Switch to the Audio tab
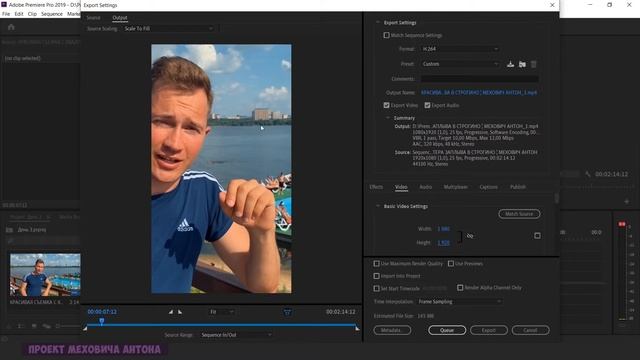The height and width of the screenshot is (360, 640). pyautogui.click(x=425, y=187)
